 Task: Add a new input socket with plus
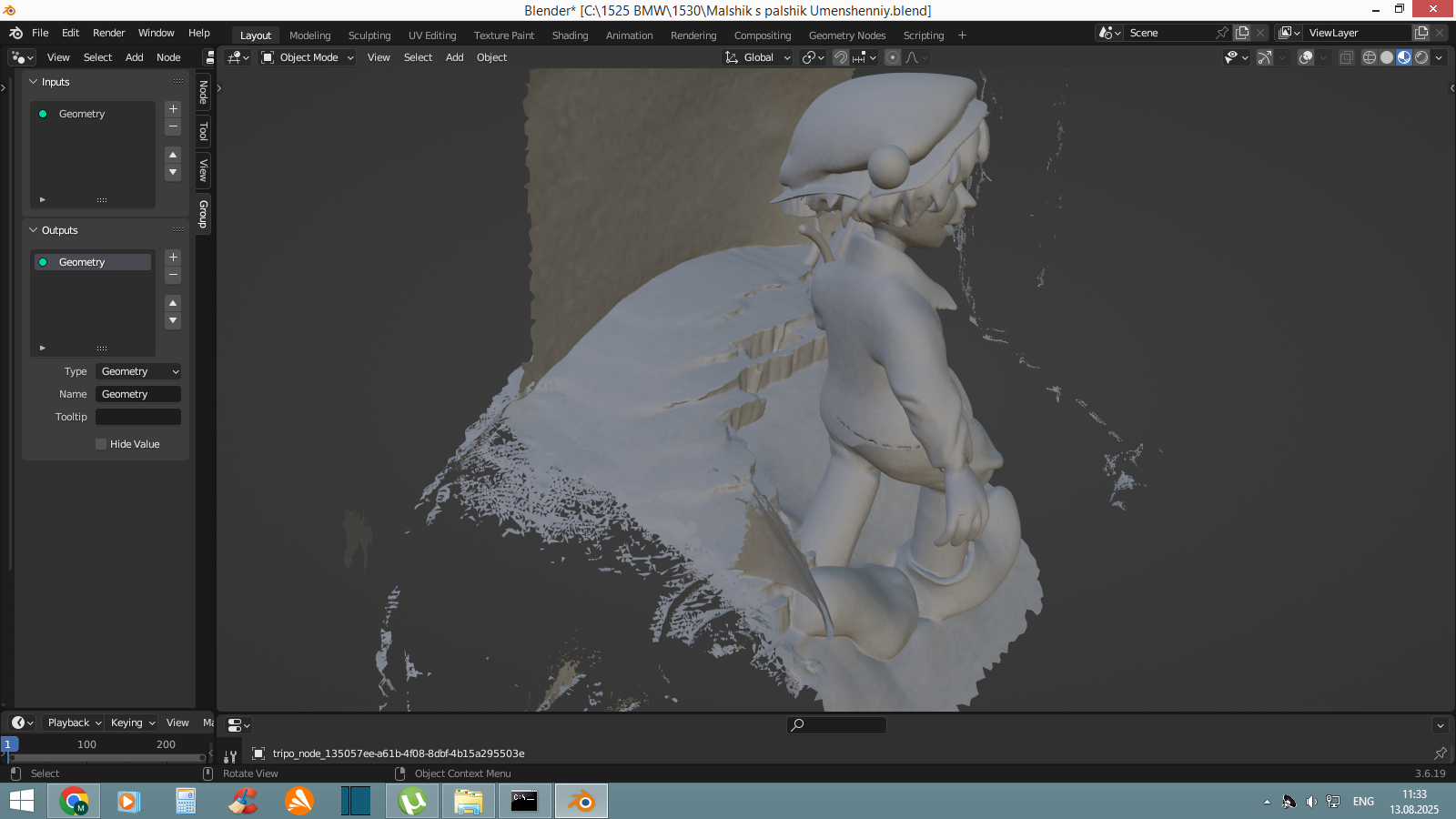click(x=173, y=109)
